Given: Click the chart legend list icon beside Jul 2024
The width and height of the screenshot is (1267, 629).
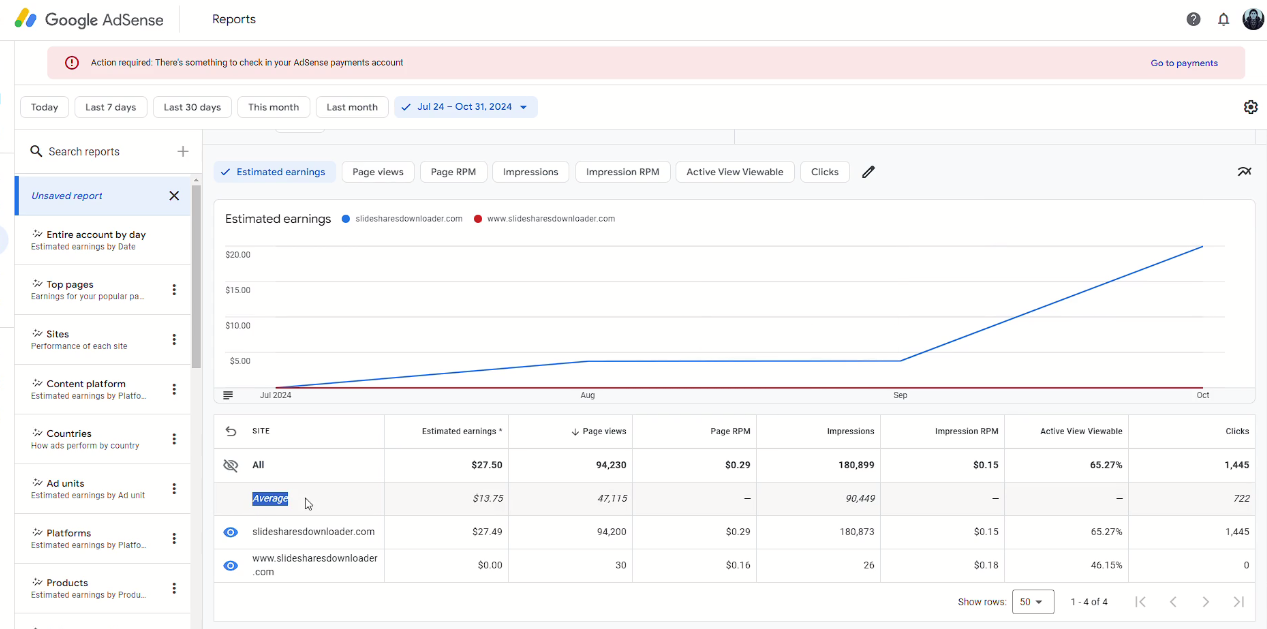Looking at the screenshot, I should pyautogui.click(x=228, y=395).
